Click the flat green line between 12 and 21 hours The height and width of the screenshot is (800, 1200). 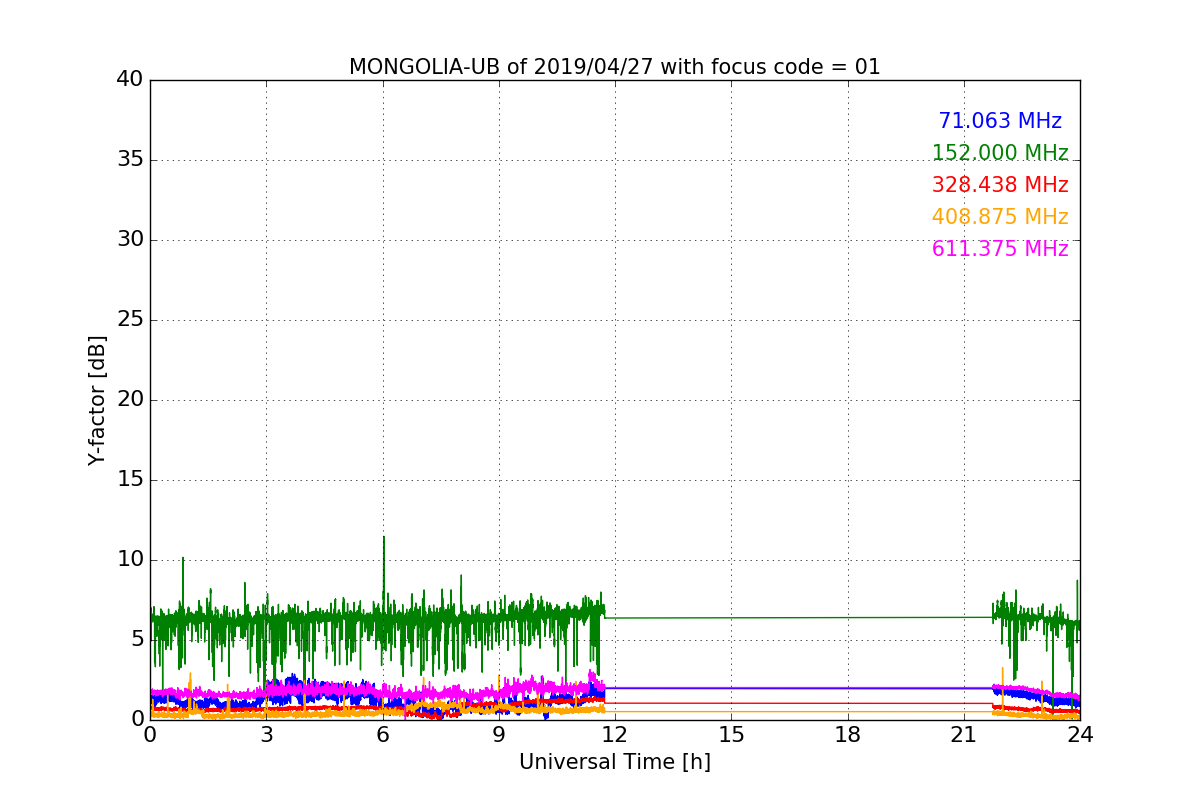coord(798,617)
